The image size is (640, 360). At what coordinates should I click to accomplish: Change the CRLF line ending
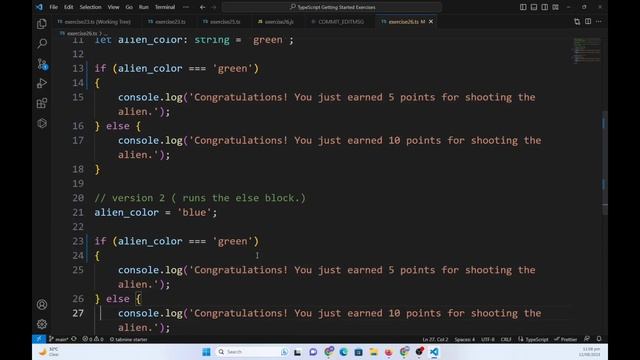click(x=506, y=339)
